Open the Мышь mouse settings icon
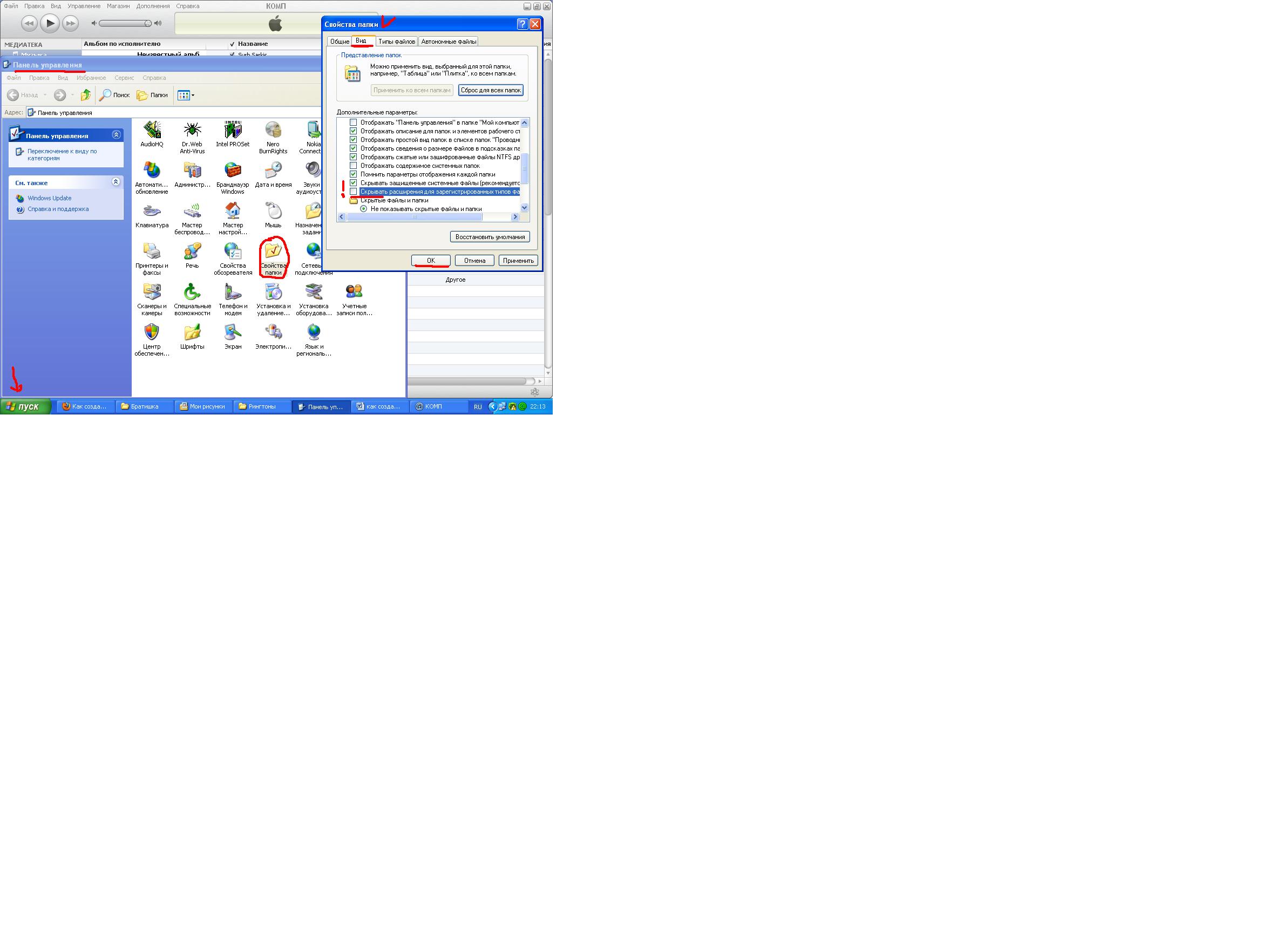This screenshot has height=952, width=1269. (x=273, y=212)
